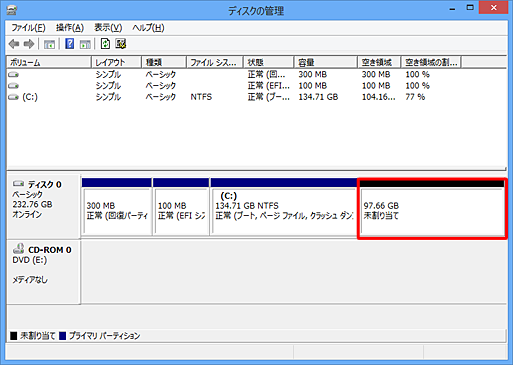Sort by the 状態 column header
The height and width of the screenshot is (365, 513).
click(x=269, y=62)
